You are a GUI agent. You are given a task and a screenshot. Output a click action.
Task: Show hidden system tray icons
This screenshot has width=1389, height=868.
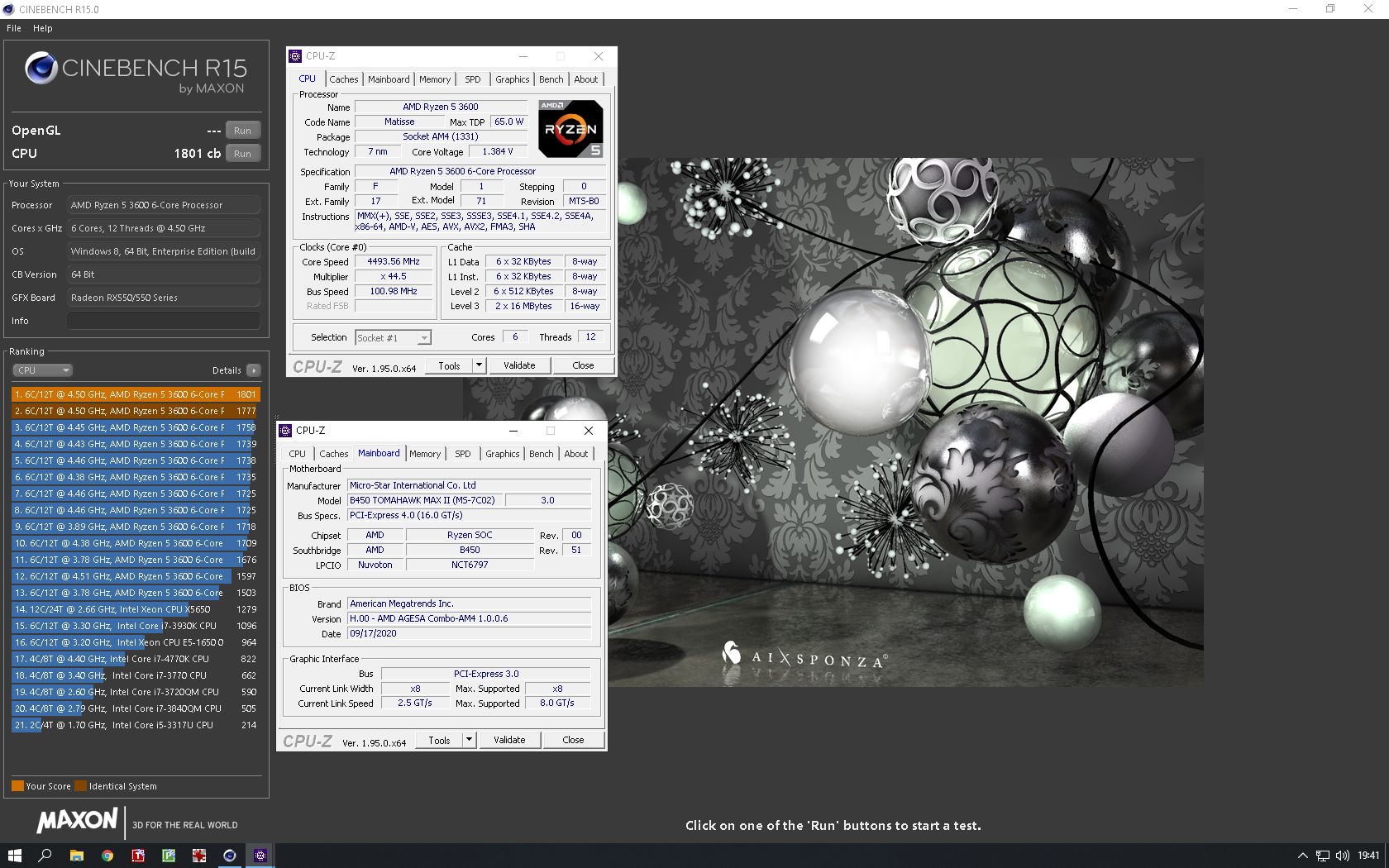tap(1302, 856)
